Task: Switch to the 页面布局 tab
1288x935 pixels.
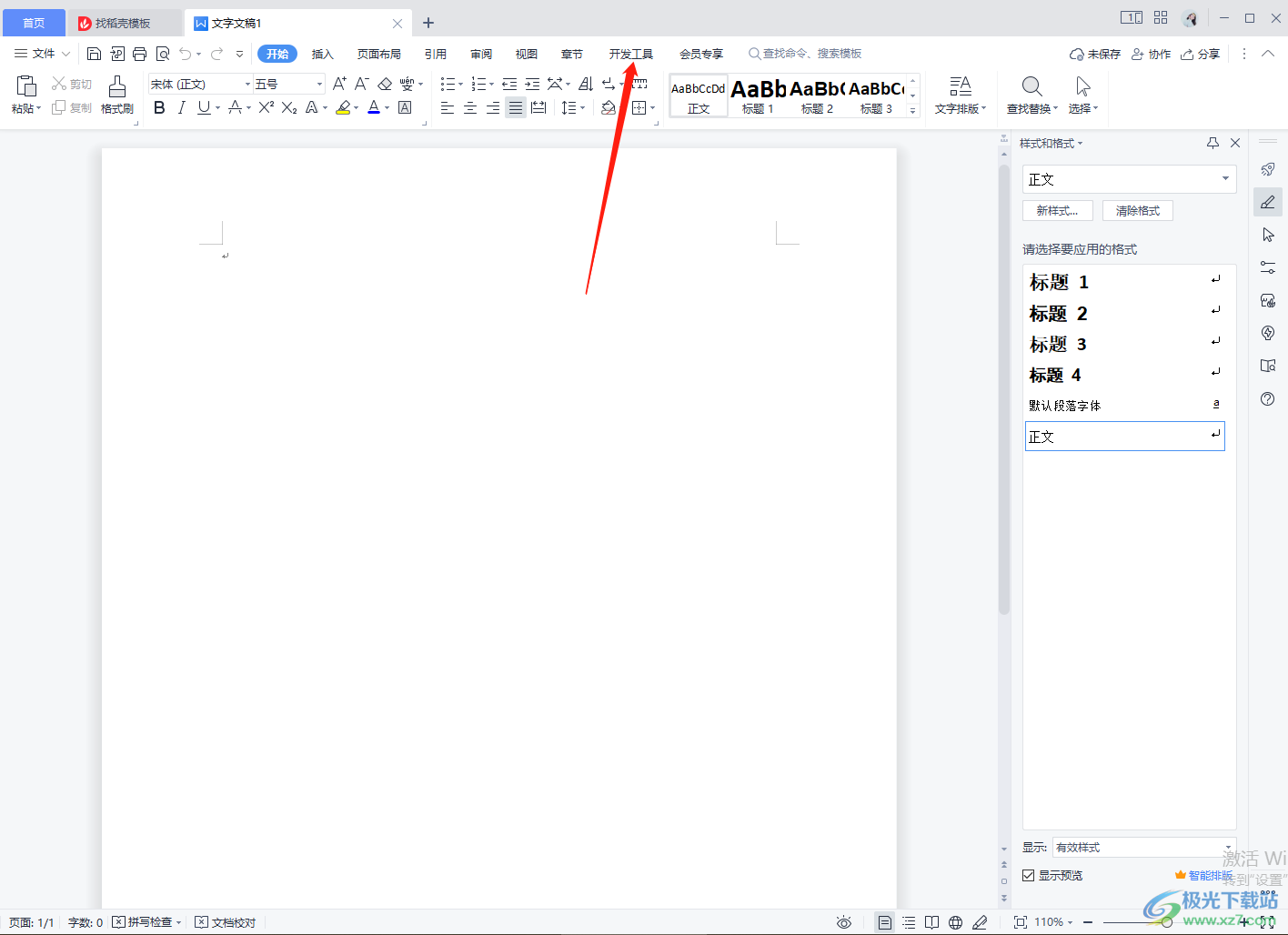Action: click(x=379, y=54)
